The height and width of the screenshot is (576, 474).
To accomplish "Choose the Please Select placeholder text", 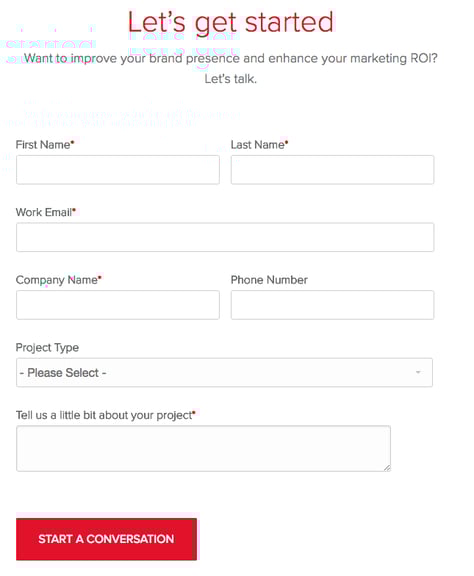I will coord(63,373).
